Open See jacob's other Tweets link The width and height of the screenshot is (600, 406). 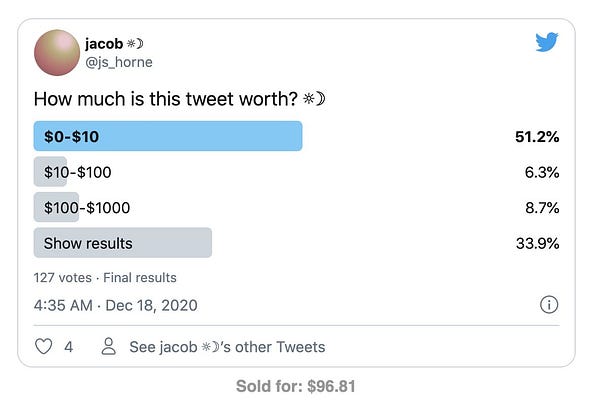tap(227, 347)
